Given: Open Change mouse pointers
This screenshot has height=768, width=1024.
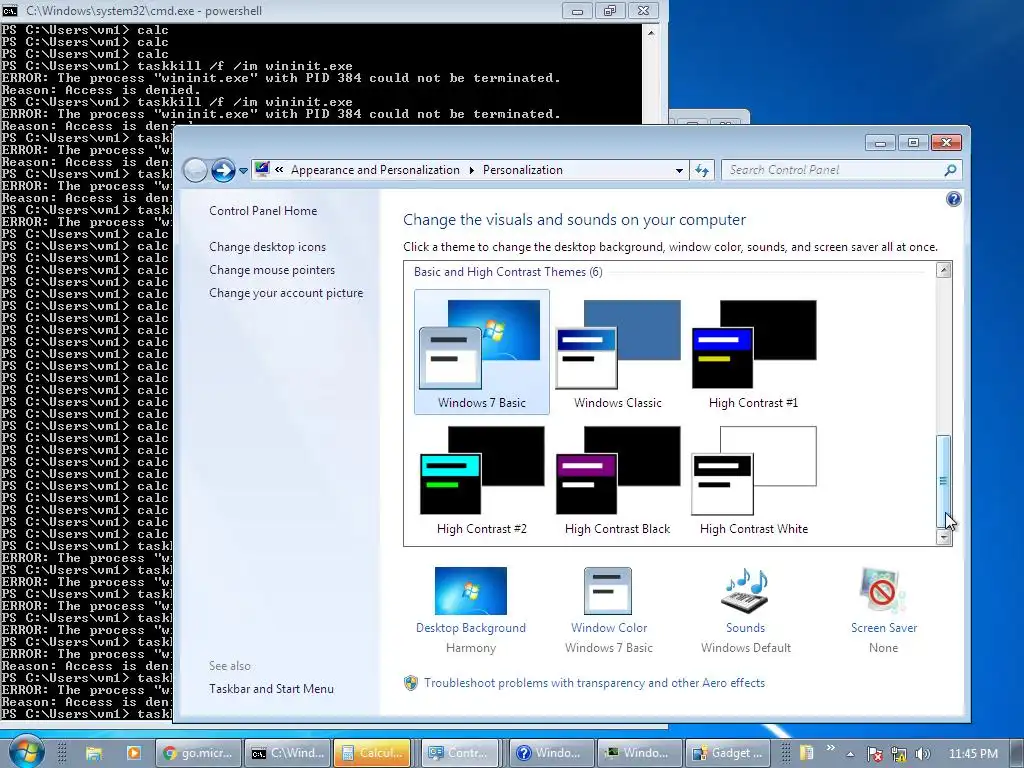Looking at the screenshot, I should (272, 270).
